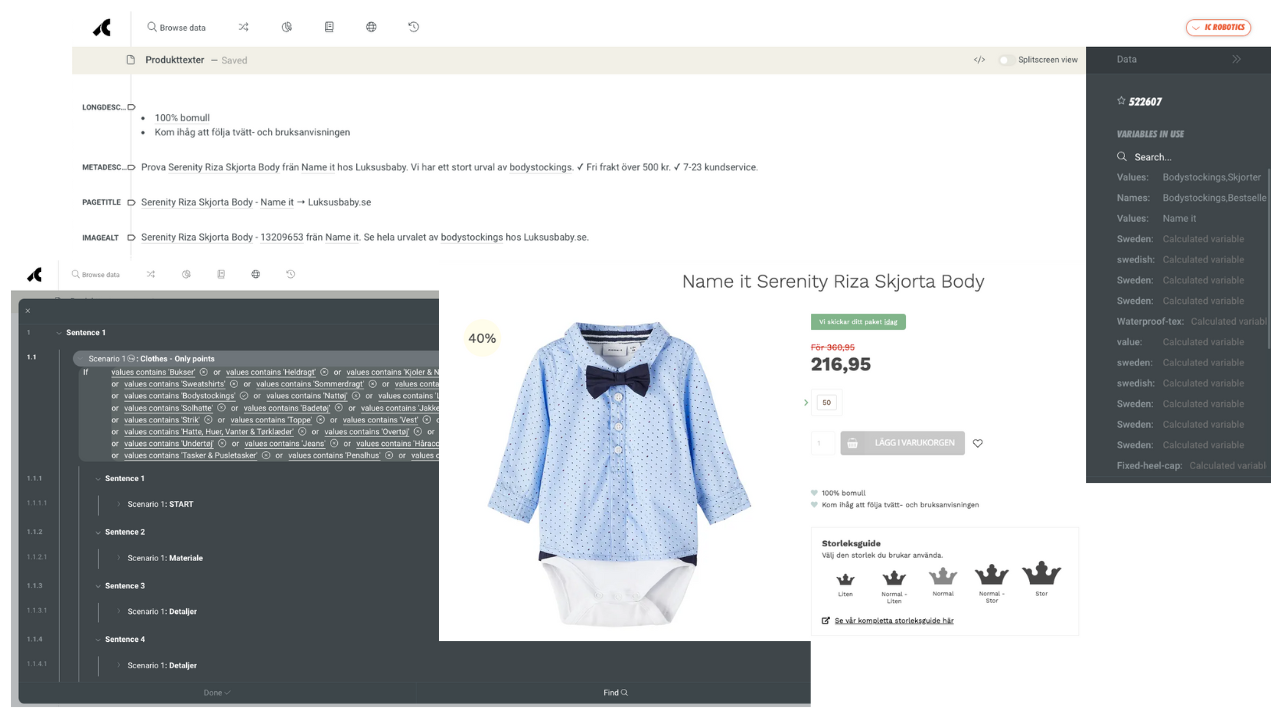
Task: Select the Stor crown size icon
Action: pos(1041,573)
